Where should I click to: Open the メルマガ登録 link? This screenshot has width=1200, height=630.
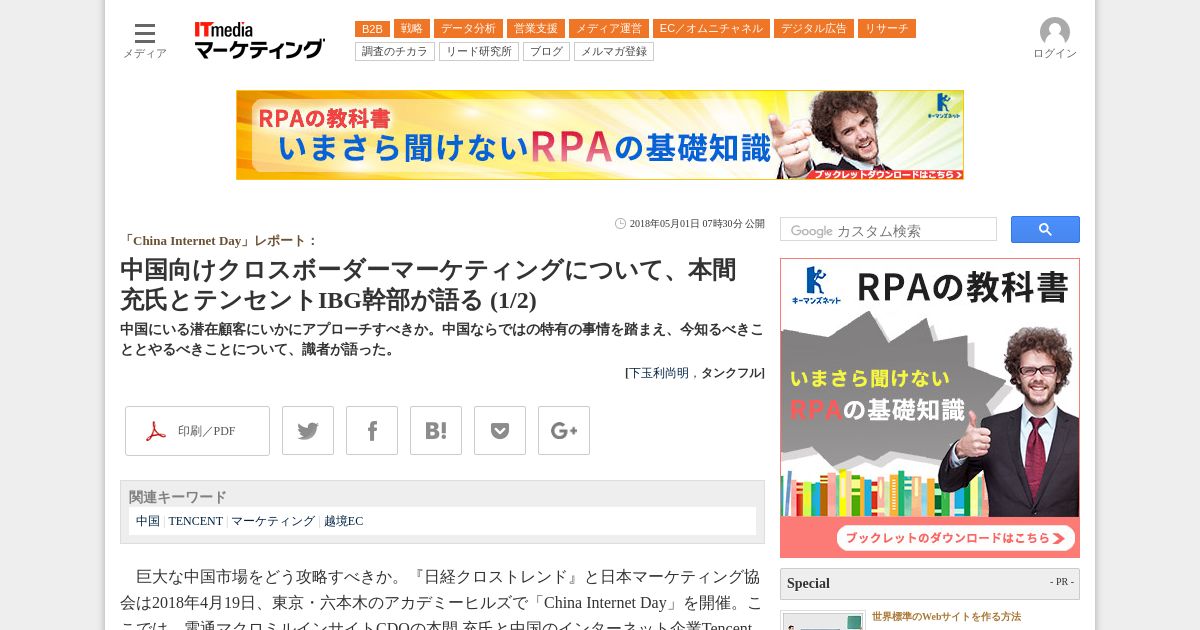pyautogui.click(x=614, y=51)
